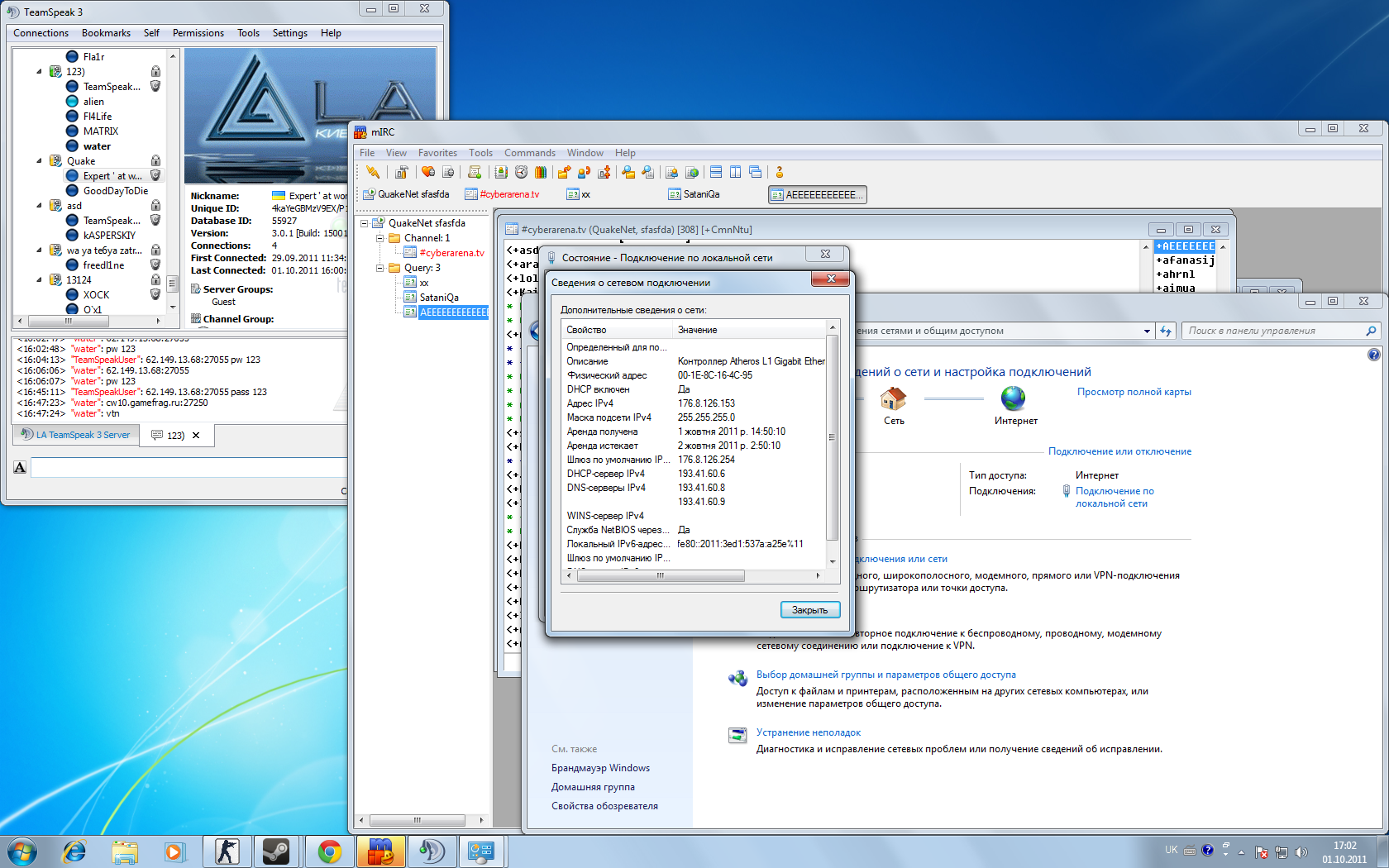Open mIRC Options hammer icon
The width and height of the screenshot is (1389, 868).
coord(401,172)
